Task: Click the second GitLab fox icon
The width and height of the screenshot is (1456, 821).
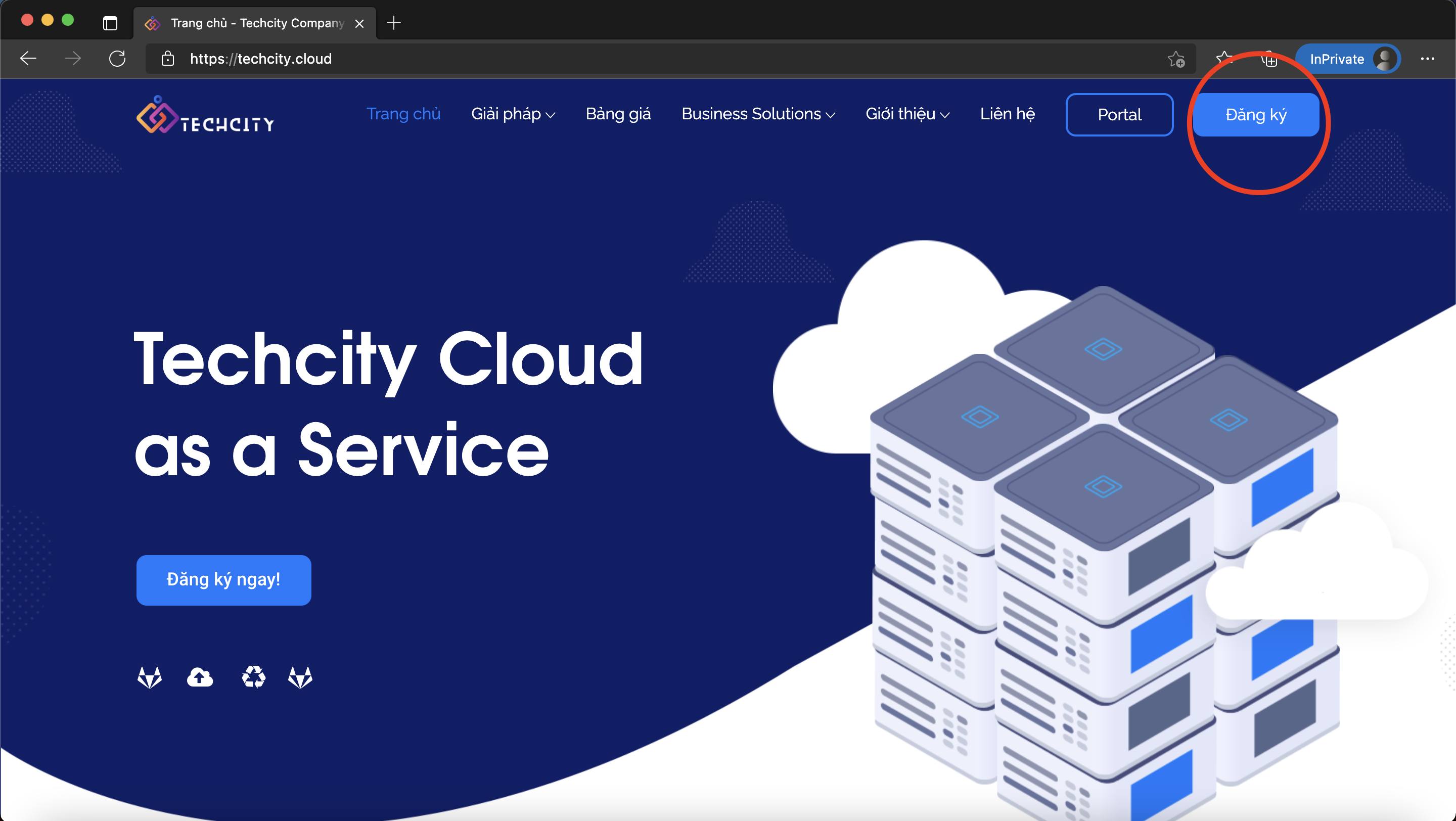Action: 300,677
